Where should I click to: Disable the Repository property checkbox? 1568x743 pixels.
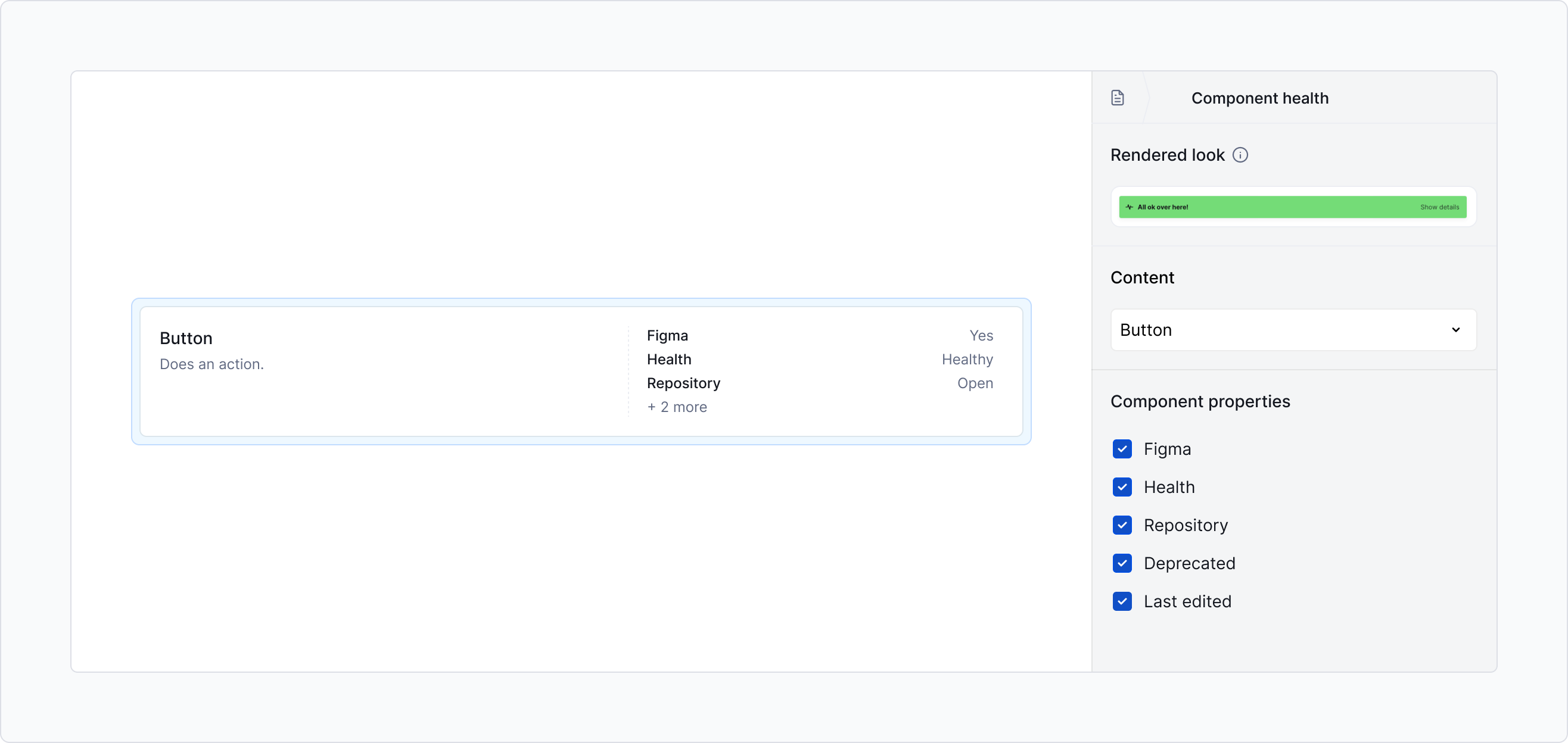tap(1122, 525)
